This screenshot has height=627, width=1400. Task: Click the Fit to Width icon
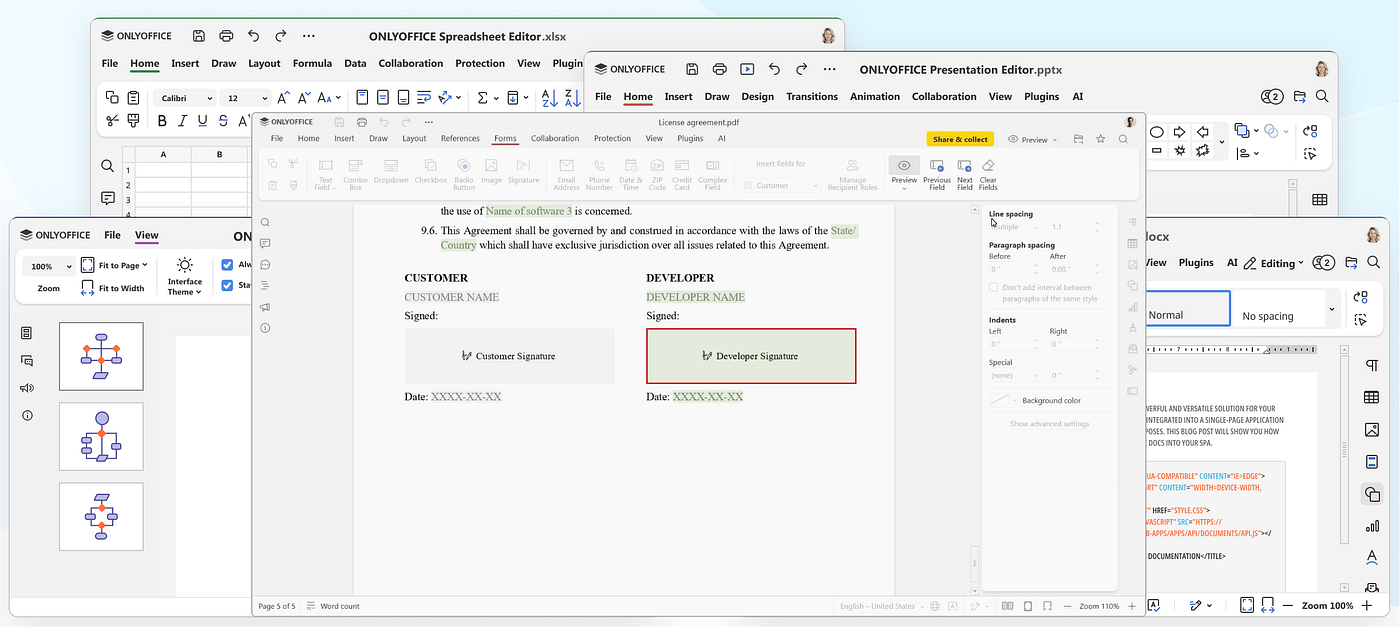88,288
